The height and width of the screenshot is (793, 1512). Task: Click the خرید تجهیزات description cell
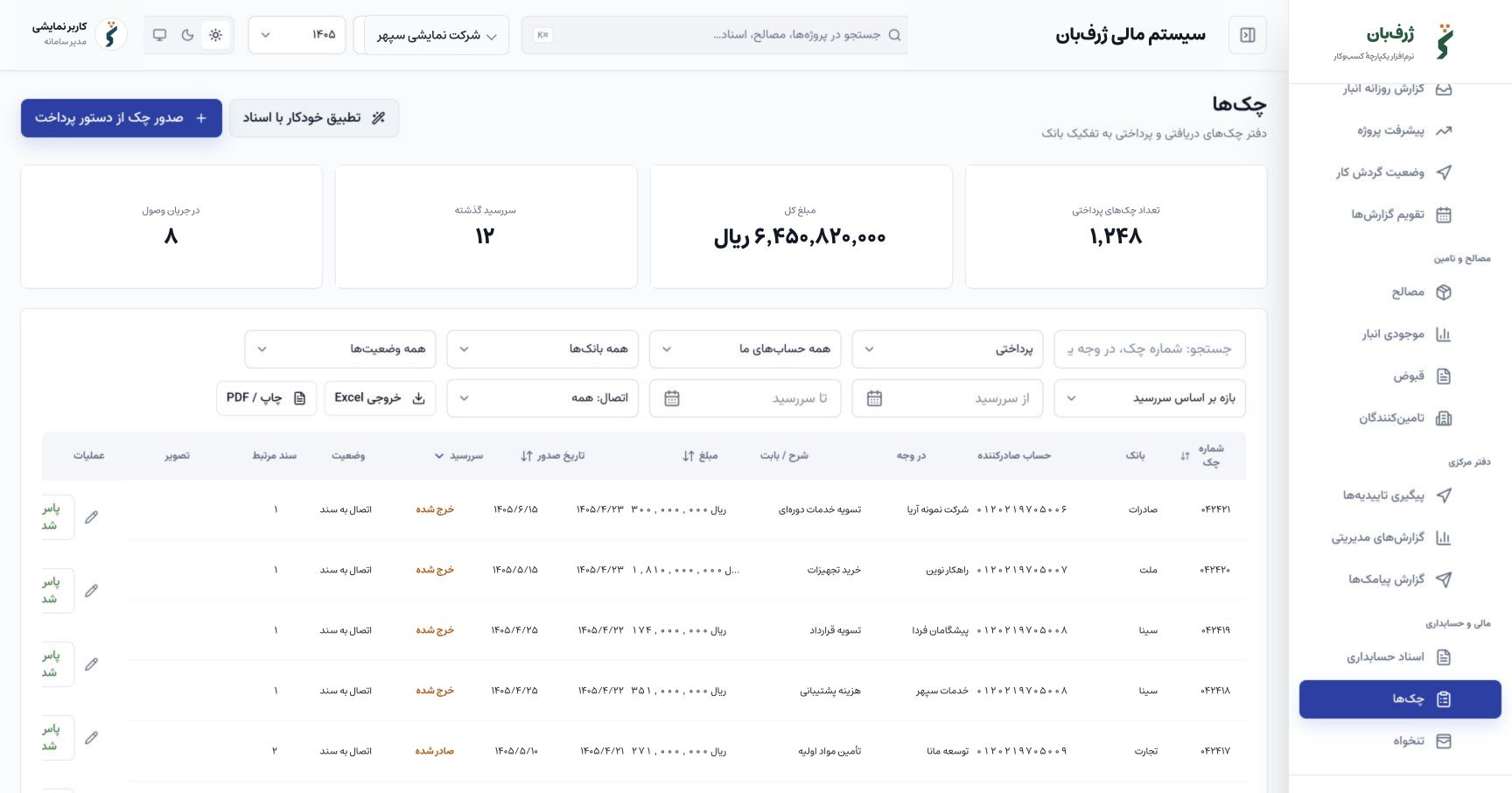pos(834,570)
